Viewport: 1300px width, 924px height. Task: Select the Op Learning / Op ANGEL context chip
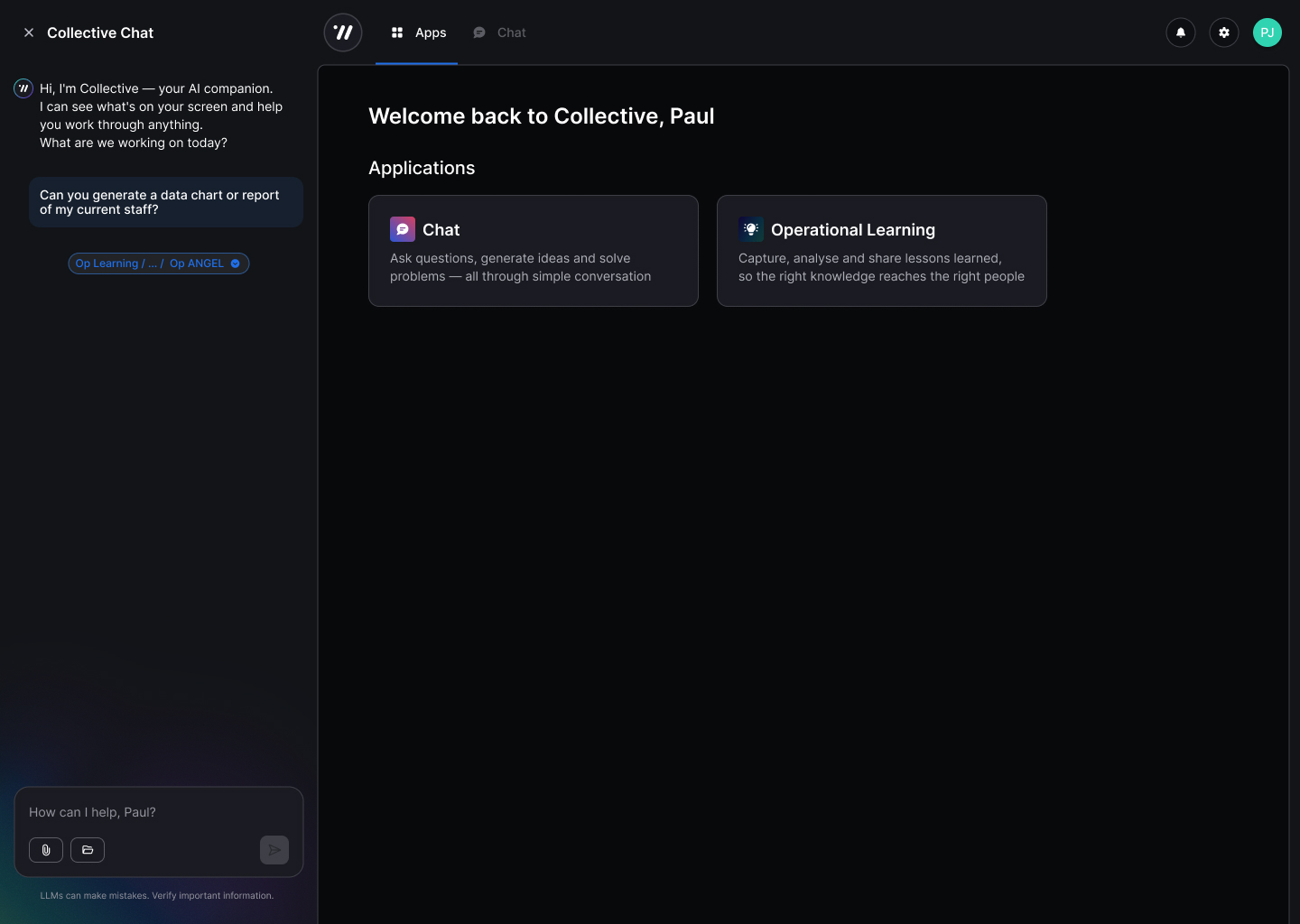click(159, 263)
